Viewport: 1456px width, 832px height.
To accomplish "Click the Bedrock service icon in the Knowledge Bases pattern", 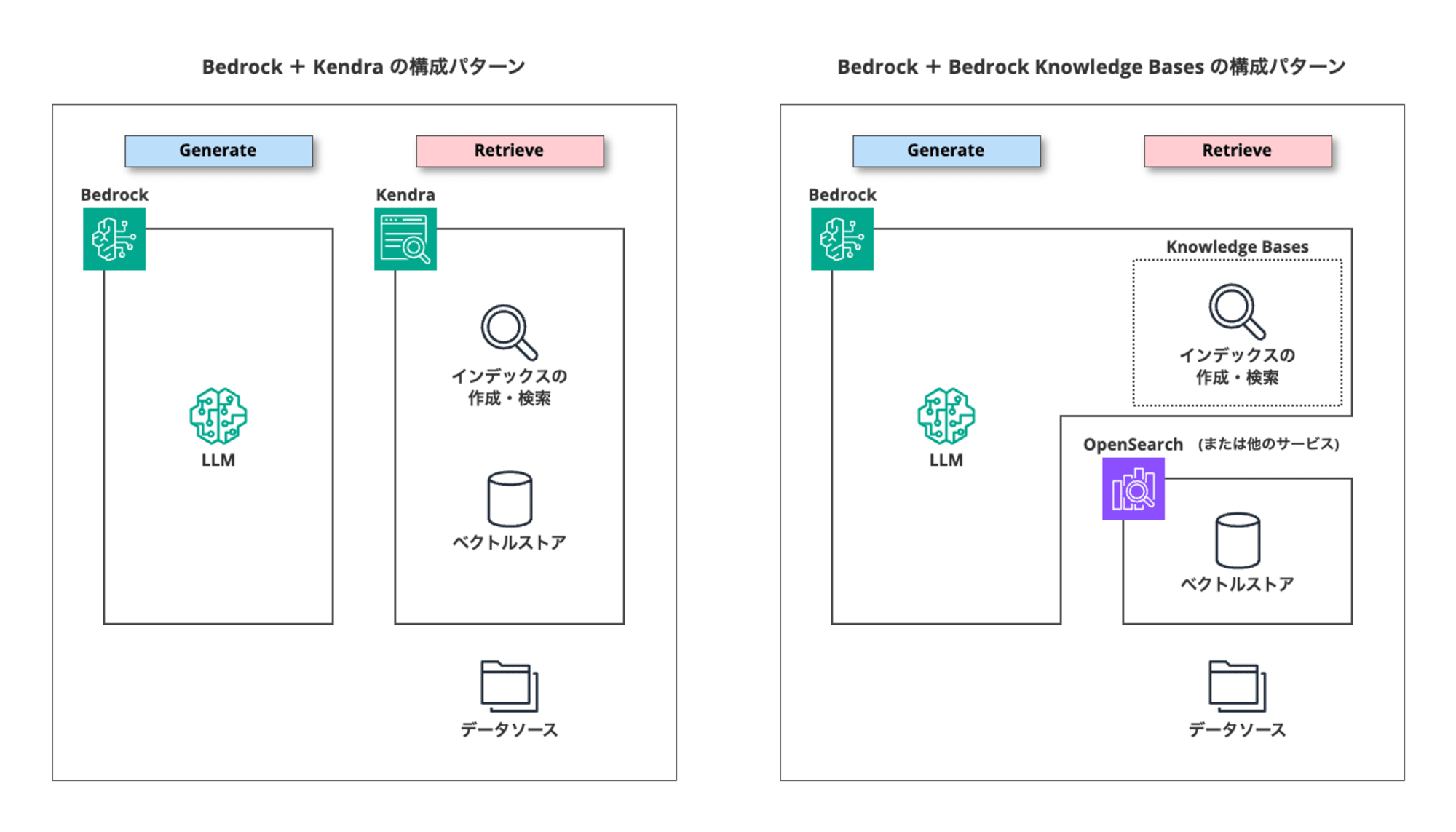I will pyautogui.click(x=842, y=239).
